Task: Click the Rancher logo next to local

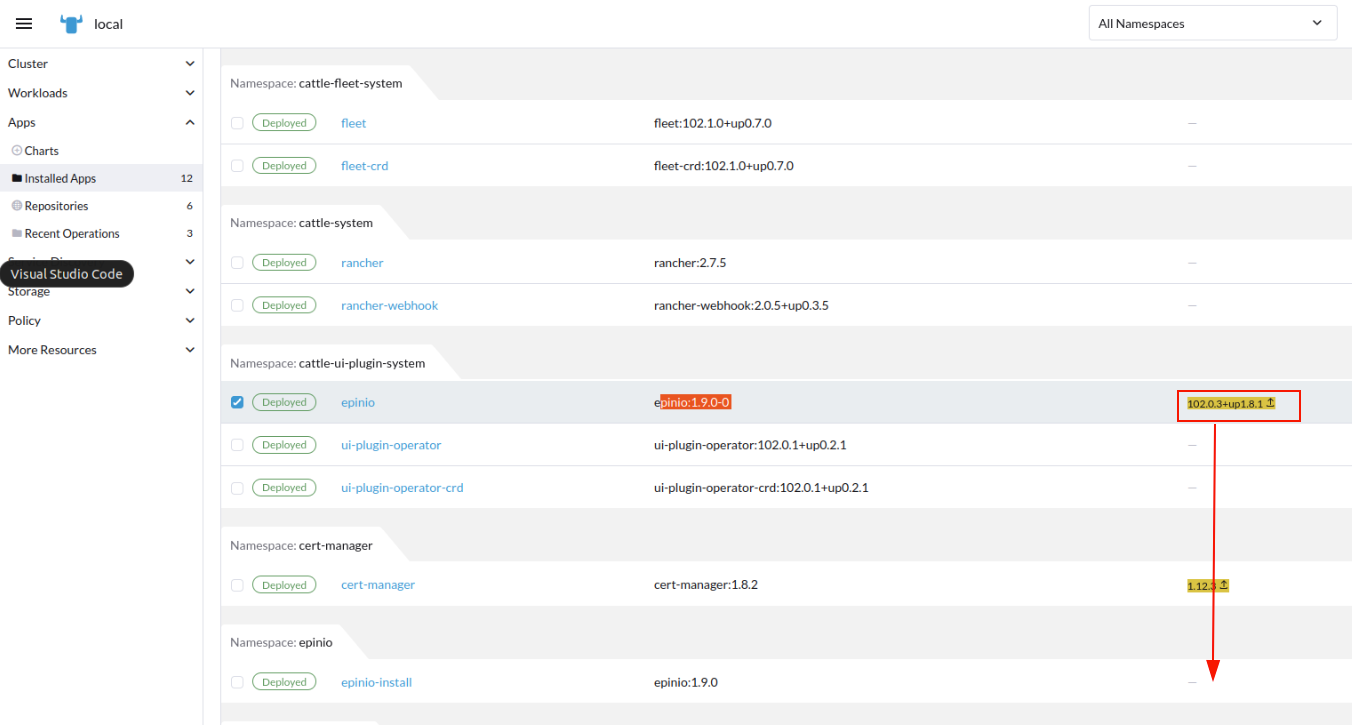Action: coord(69,23)
